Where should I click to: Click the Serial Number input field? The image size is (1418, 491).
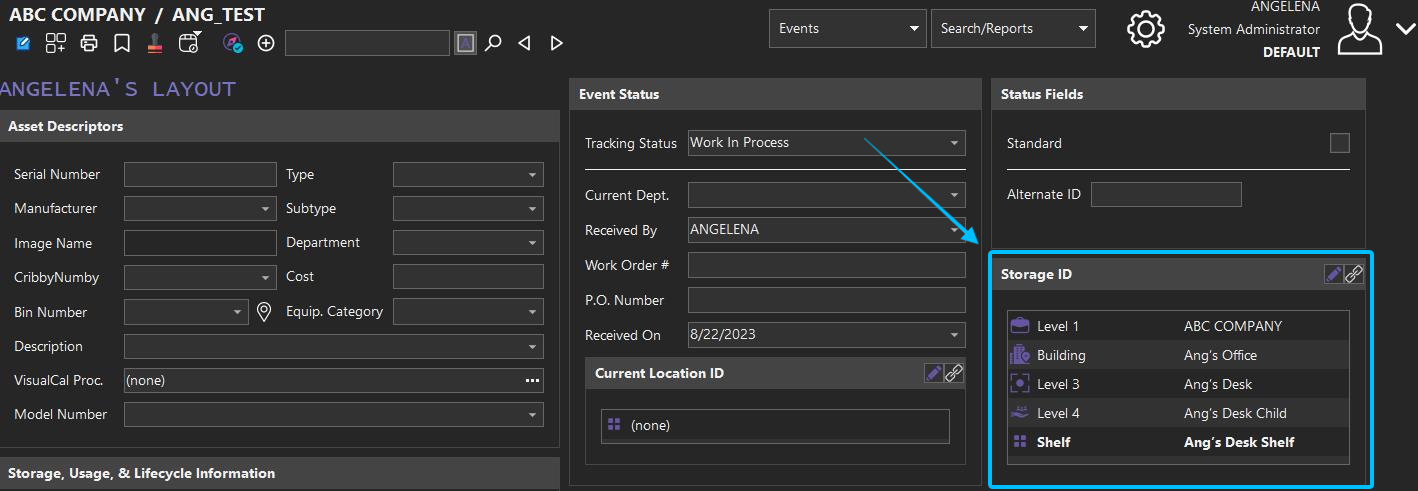(200, 175)
